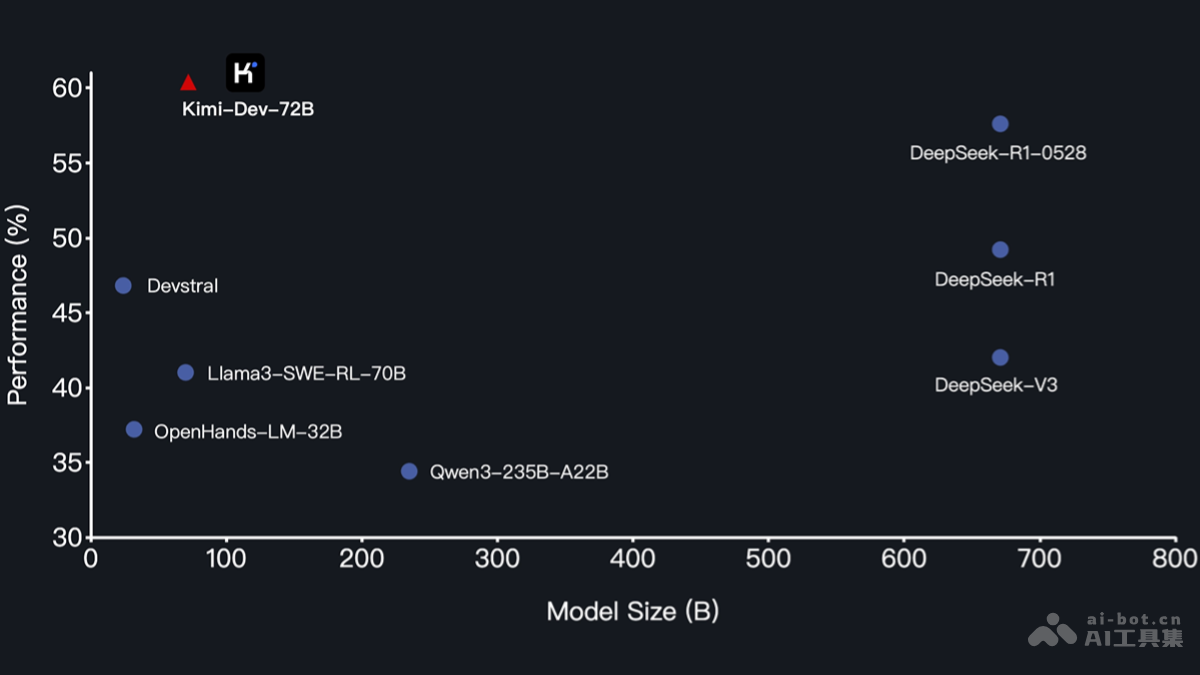Viewport: 1200px width, 675px height.
Task: Click the DeepSeek-R1-0528 text label
Action: point(998,154)
